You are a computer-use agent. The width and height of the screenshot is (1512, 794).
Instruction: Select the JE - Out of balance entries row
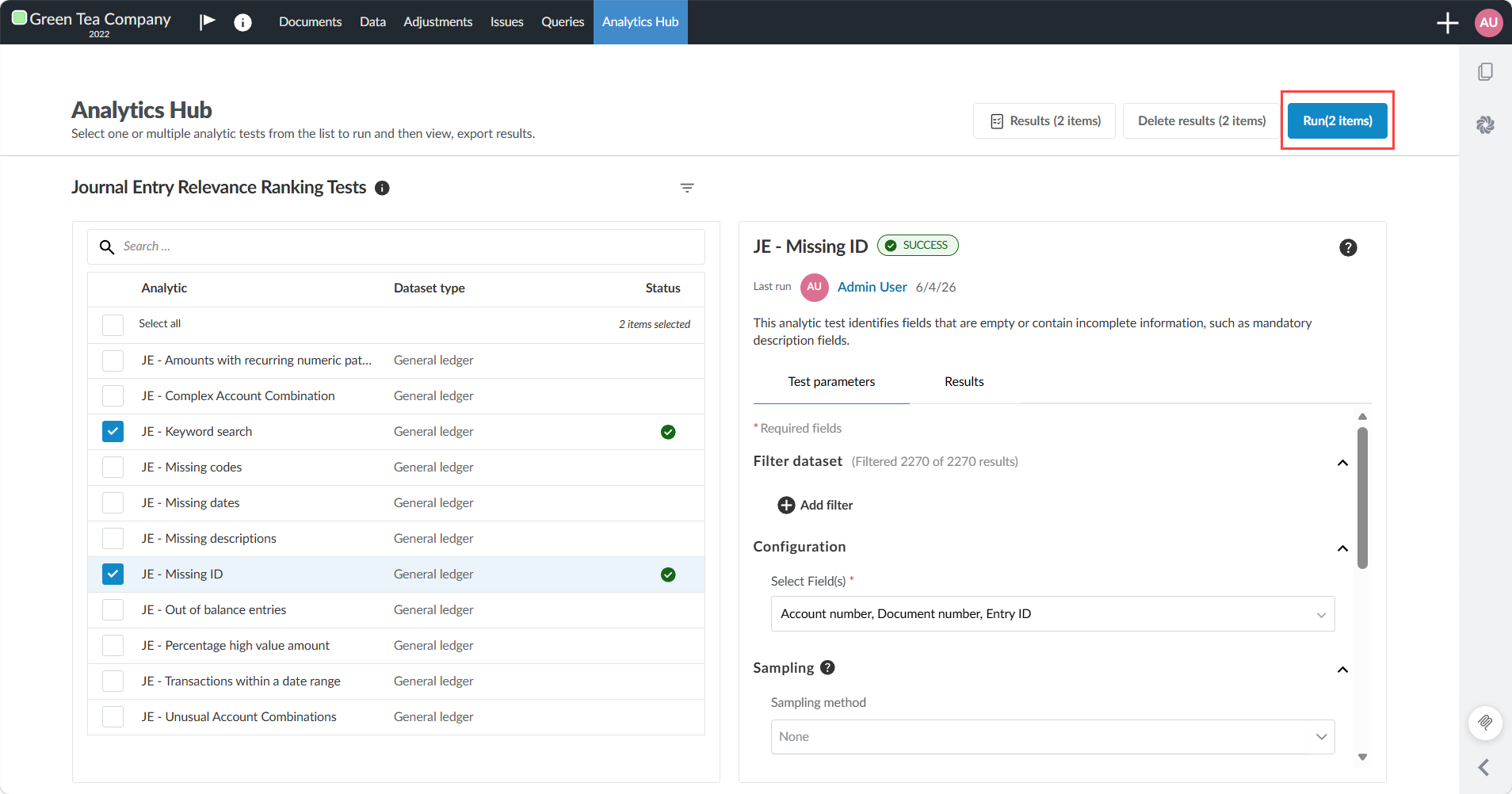coord(396,610)
